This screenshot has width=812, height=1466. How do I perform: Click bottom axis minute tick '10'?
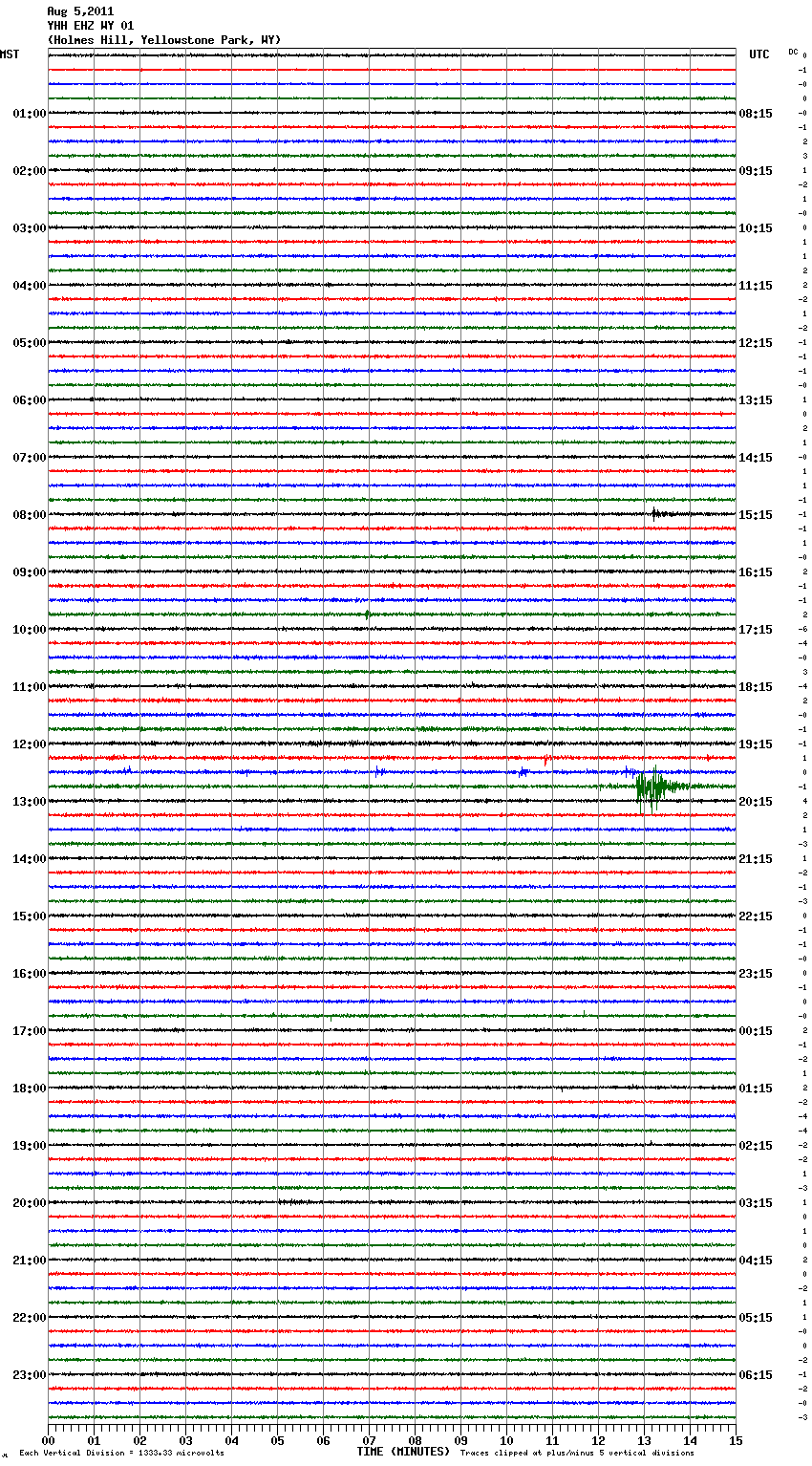506,1440
